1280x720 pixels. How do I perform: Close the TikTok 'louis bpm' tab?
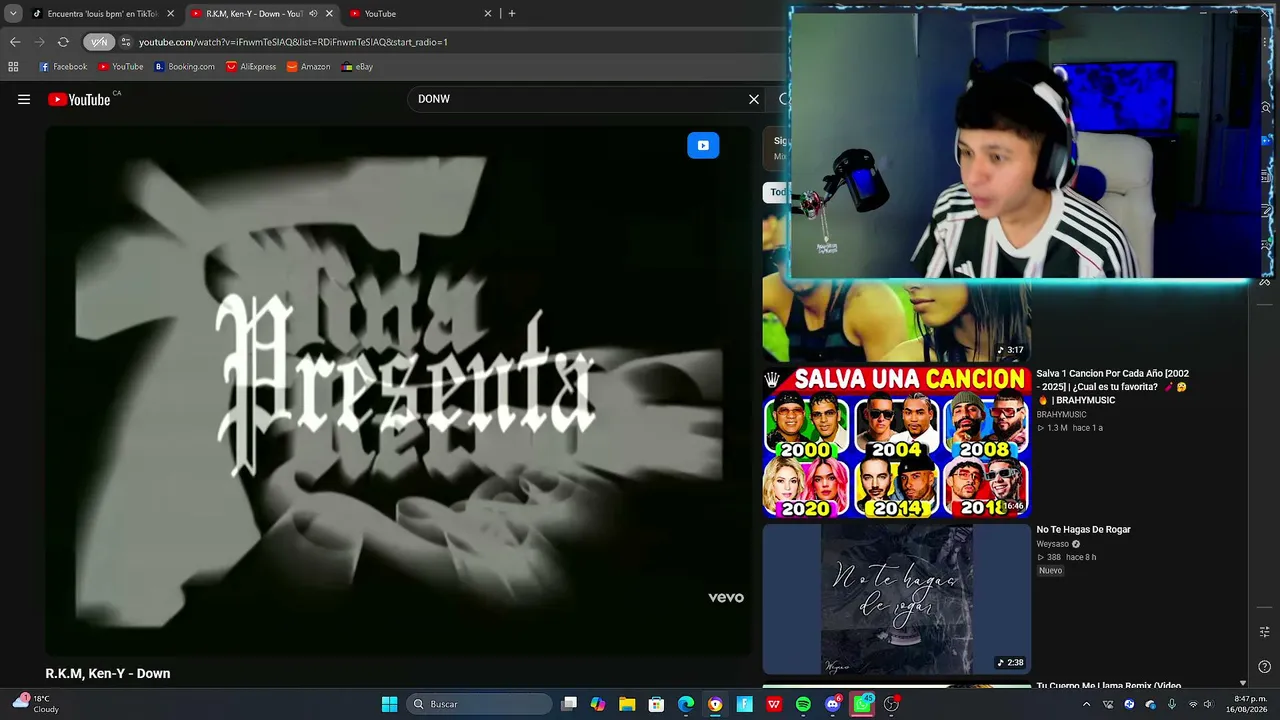point(170,14)
